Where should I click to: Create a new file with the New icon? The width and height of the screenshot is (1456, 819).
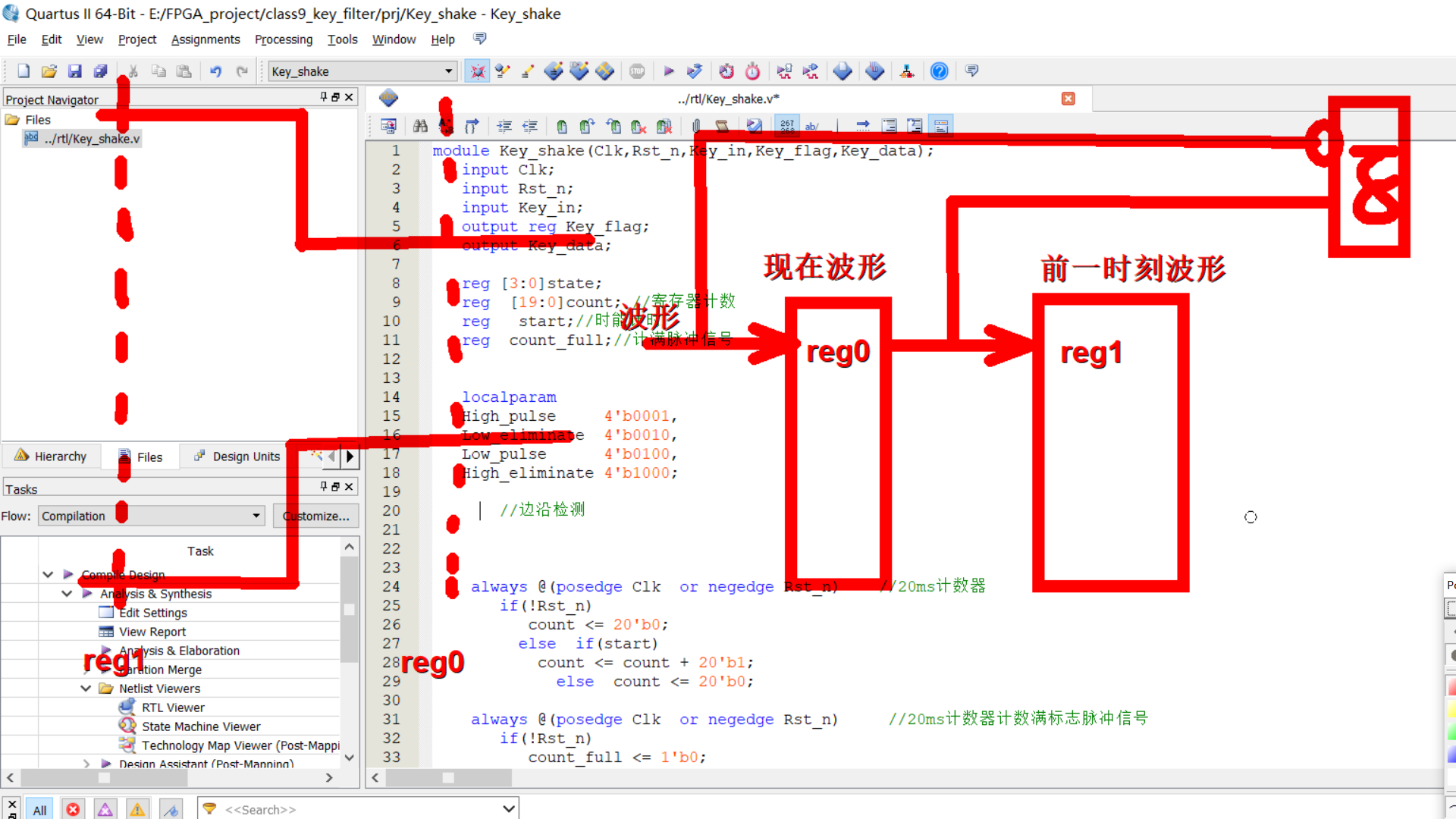[x=24, y=71]
